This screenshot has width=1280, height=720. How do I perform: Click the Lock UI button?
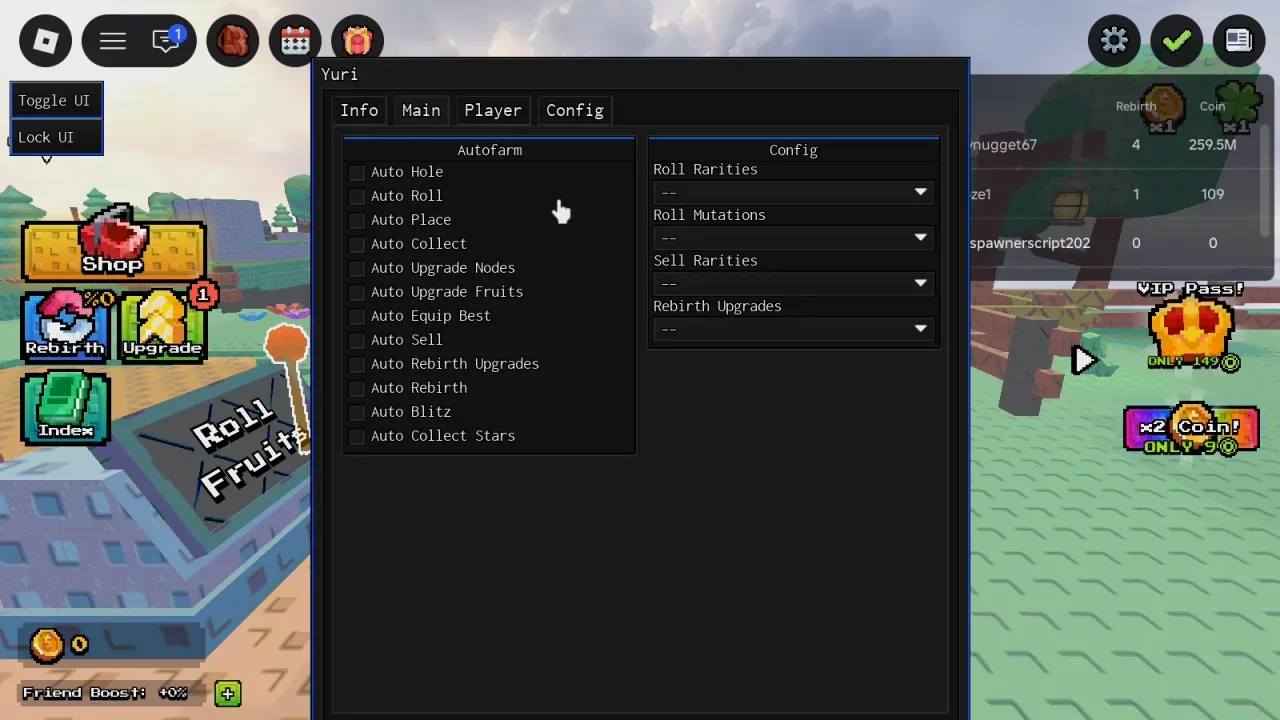(x=56, y=137)
